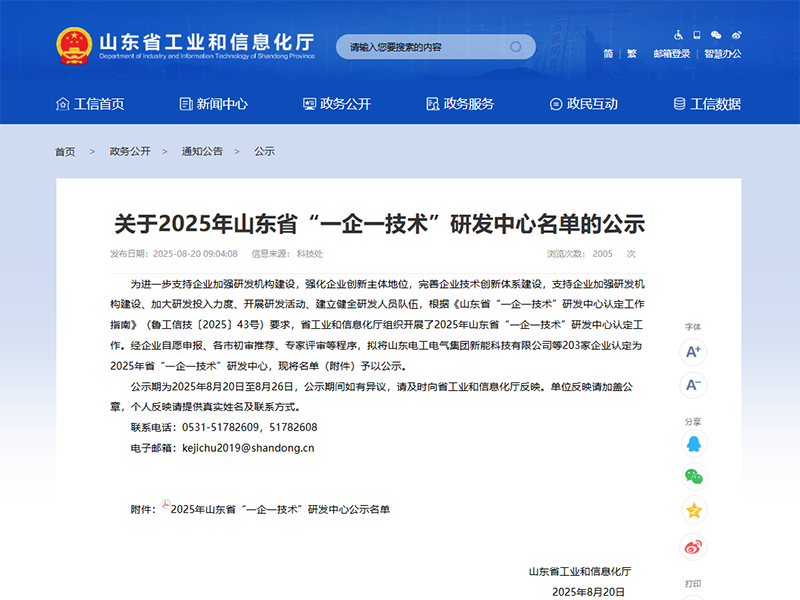Open the mobile version icon
The height and width of the screenshot is (600, 800).
(696, 35)
